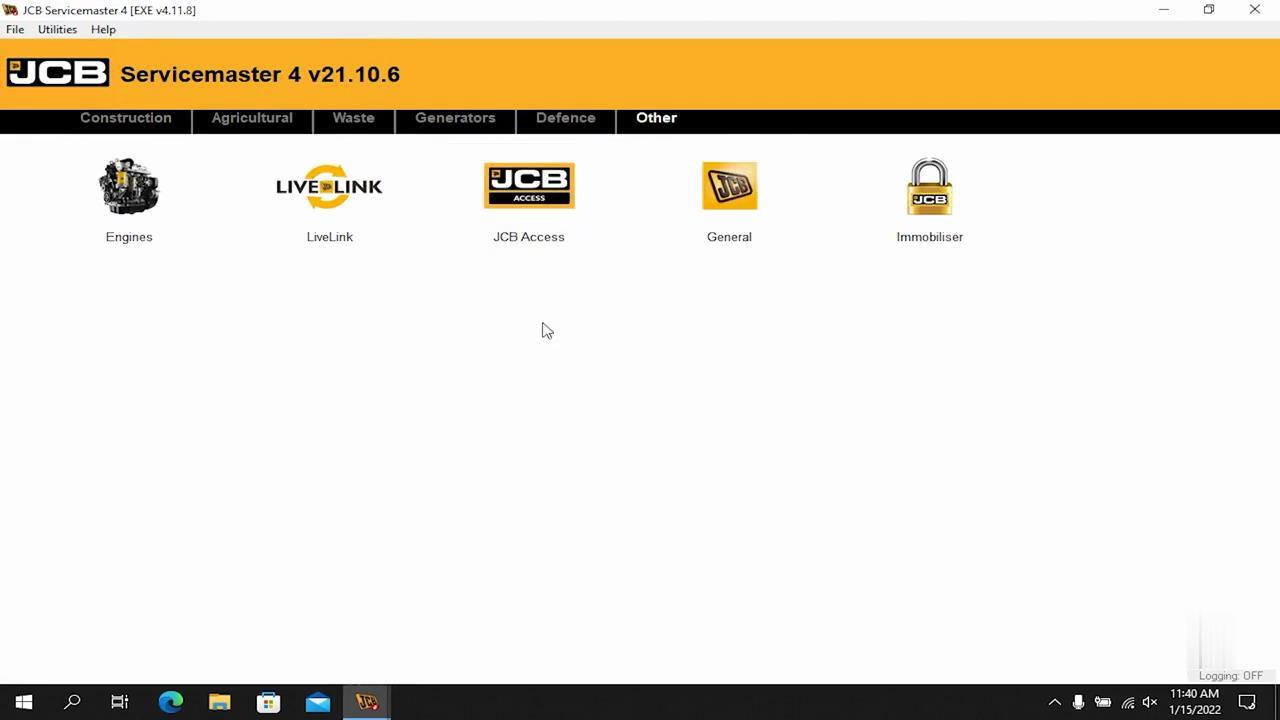This screenshot has height=720, width=1280.
Task: Click the JCB logo in header
Action: coord(58,73)
